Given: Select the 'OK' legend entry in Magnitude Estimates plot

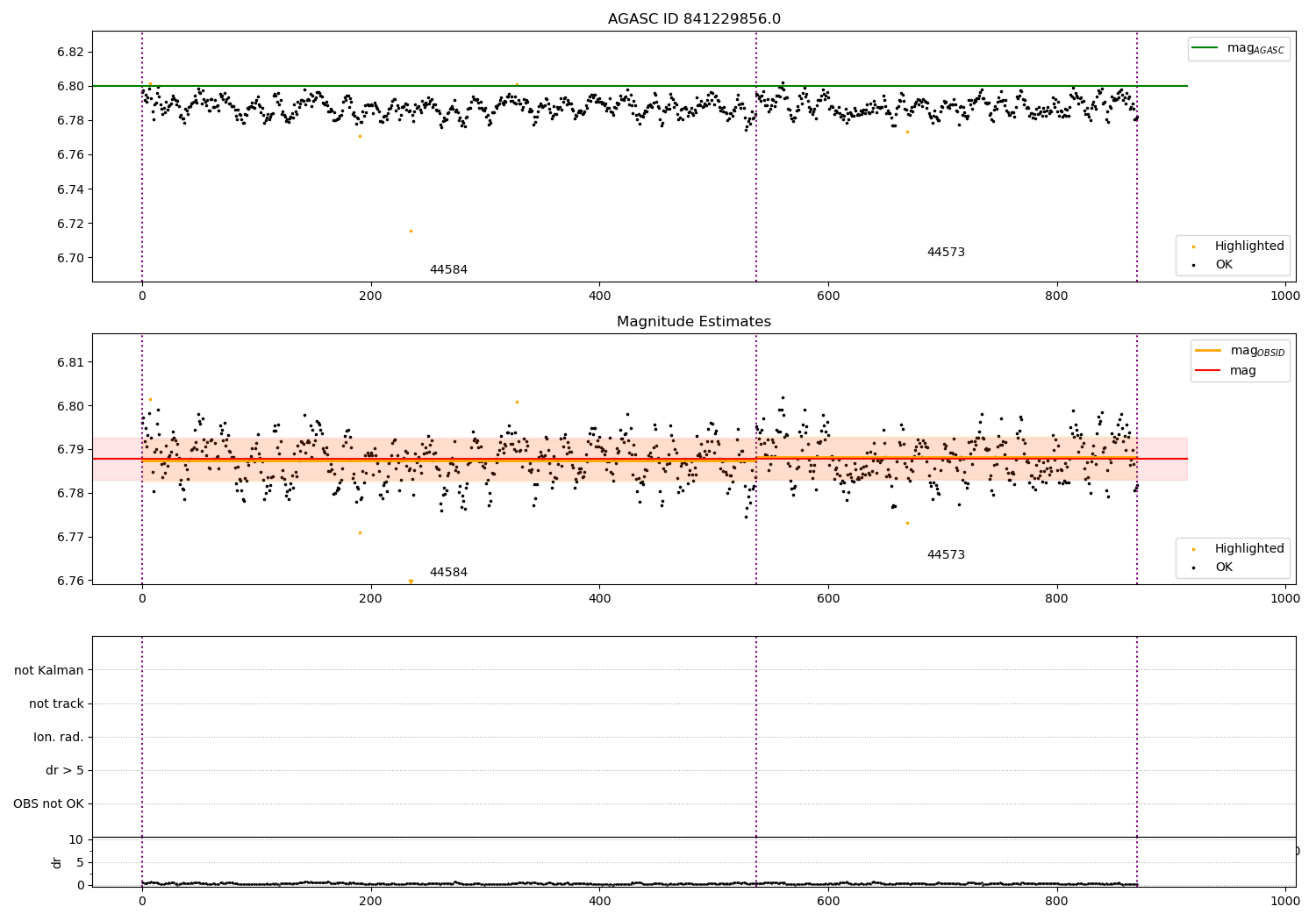Looking at the screenshot, I should tap(1212, 568).
